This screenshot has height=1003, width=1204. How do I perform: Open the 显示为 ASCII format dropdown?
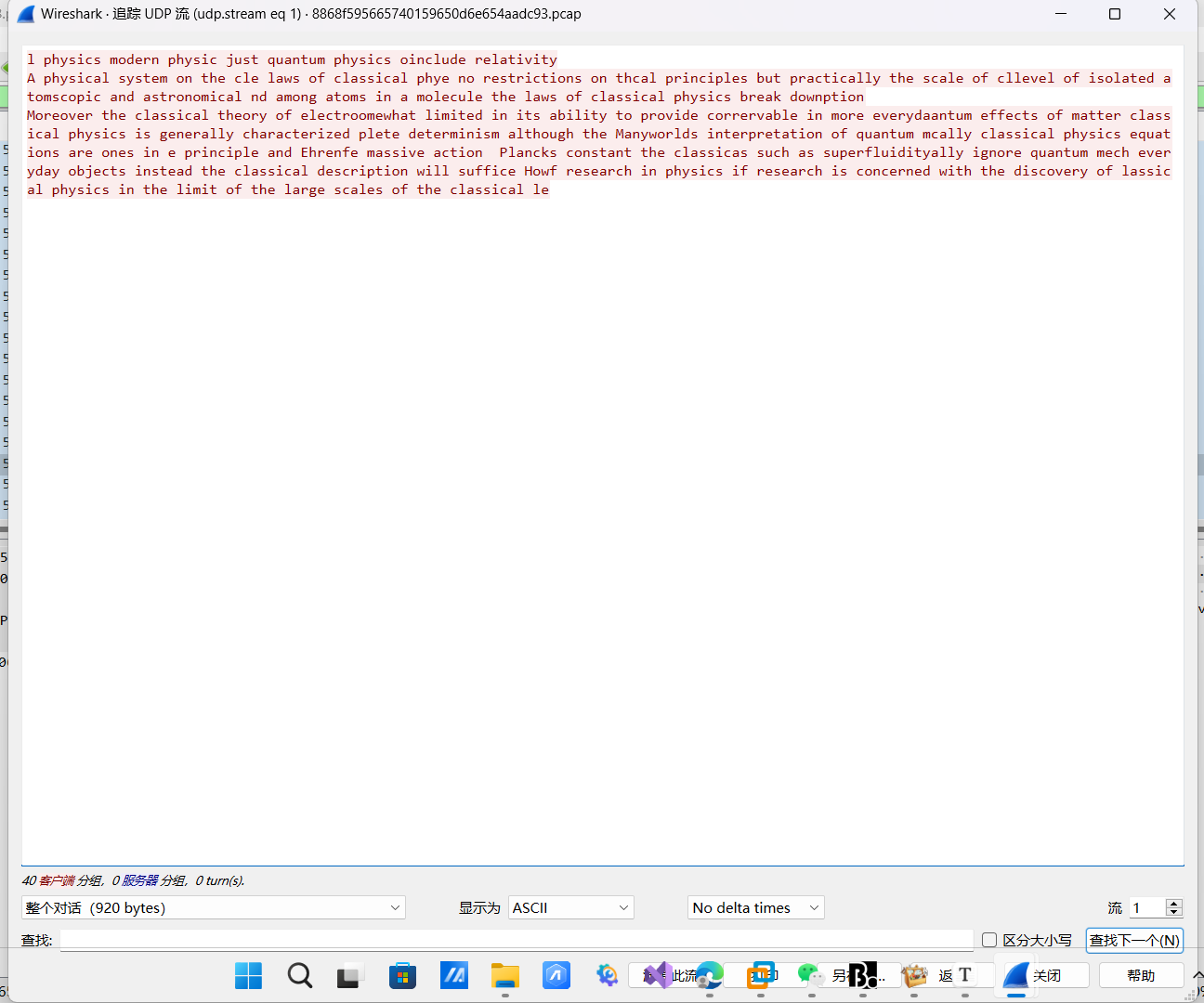coord(570,907)
